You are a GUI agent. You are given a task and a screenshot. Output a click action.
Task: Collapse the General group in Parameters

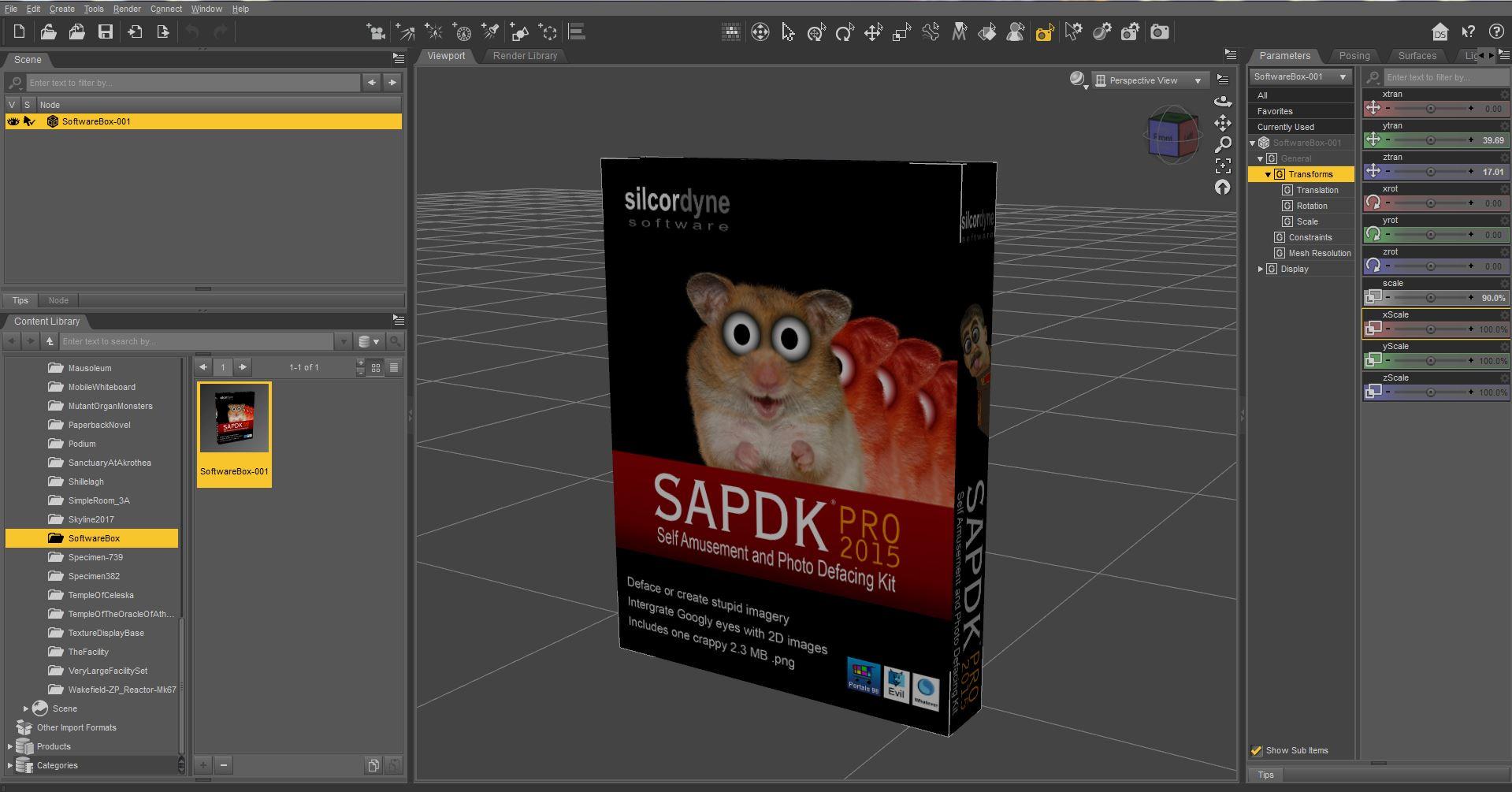pyautogui.click(x=1261, y=158)
